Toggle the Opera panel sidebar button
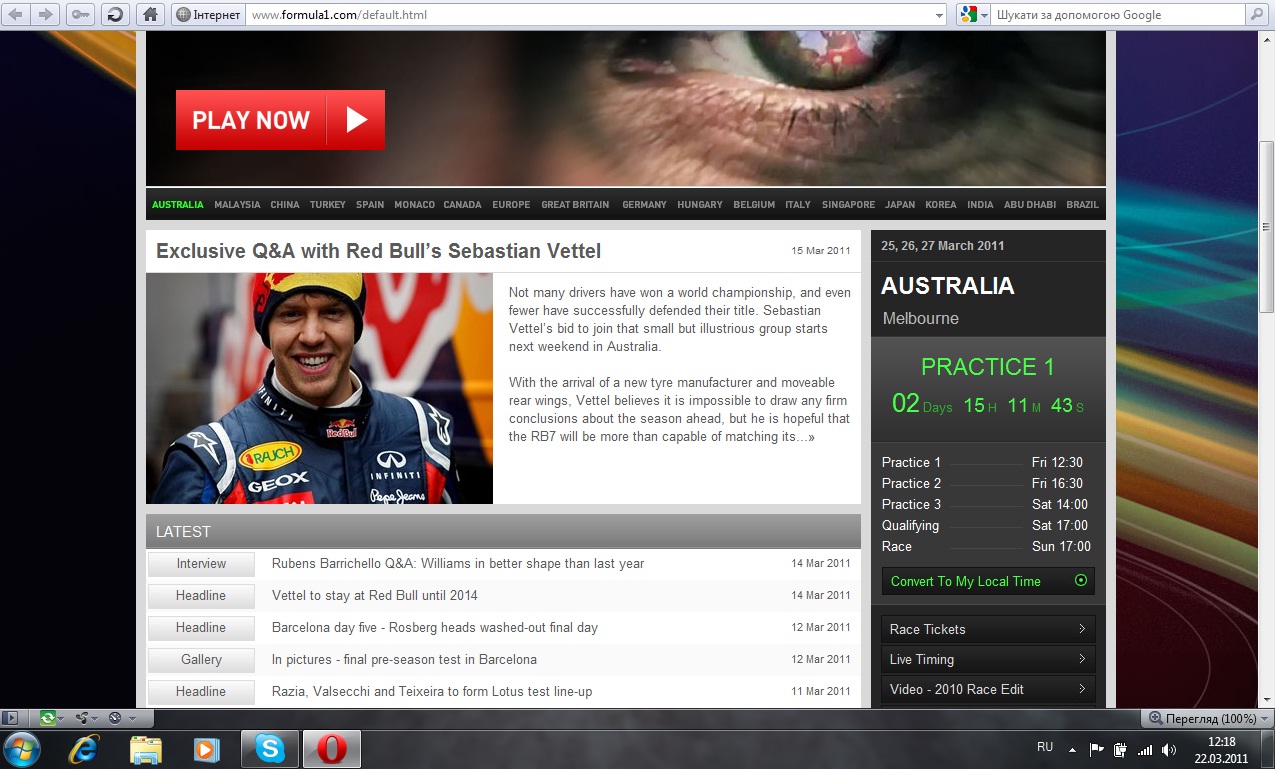Viewport: 1275px width, 769px height. tap(12, 718)
